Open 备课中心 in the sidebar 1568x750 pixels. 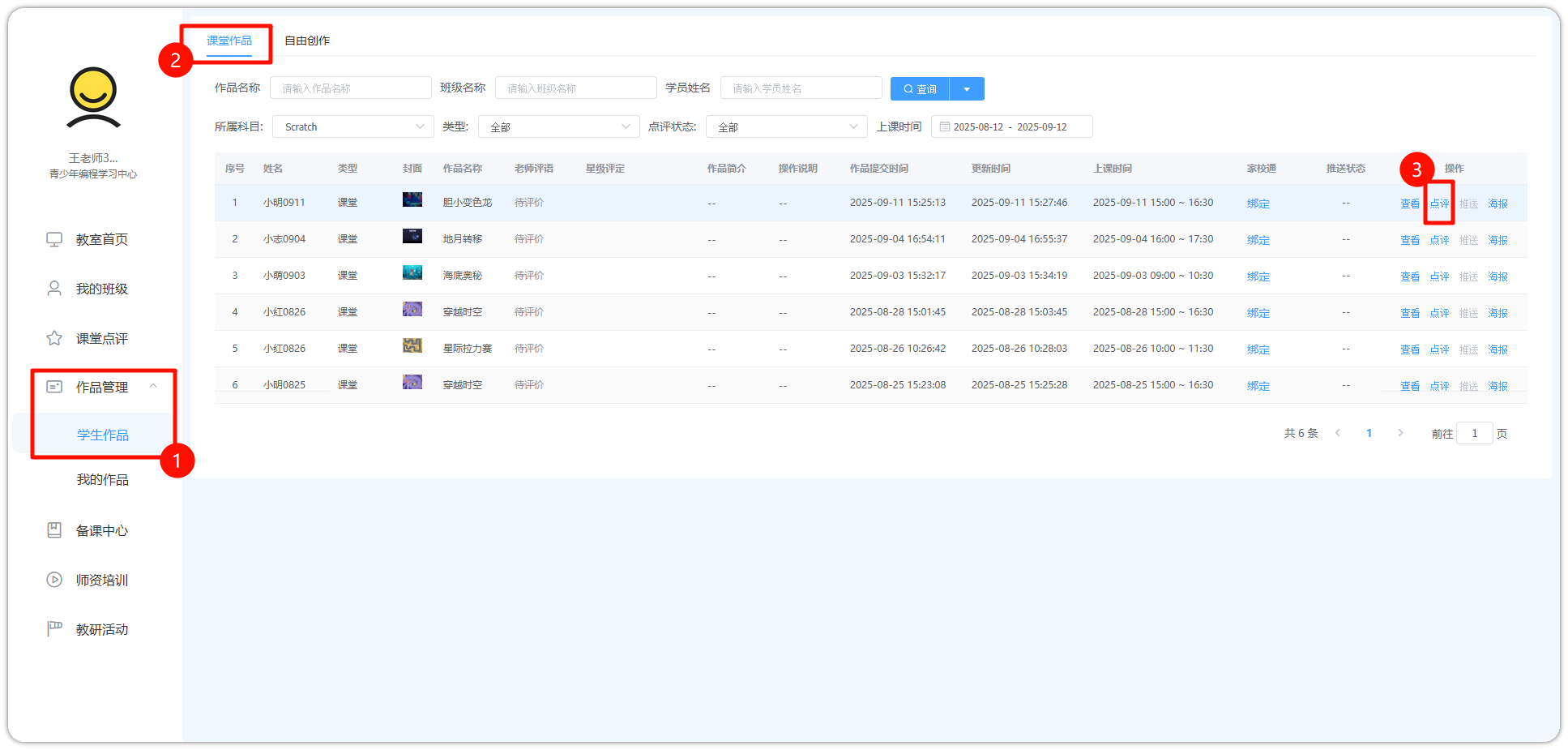coord(101,530)
